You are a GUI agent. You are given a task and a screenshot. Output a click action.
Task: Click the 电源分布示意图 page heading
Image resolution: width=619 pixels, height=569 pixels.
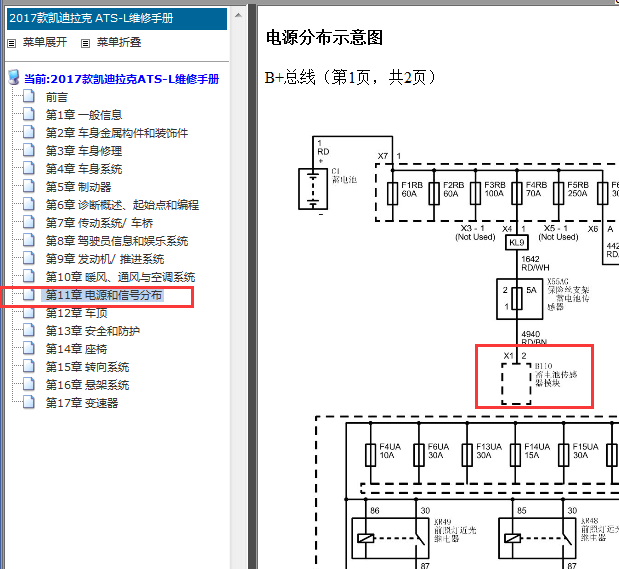[x=324, y=38]
